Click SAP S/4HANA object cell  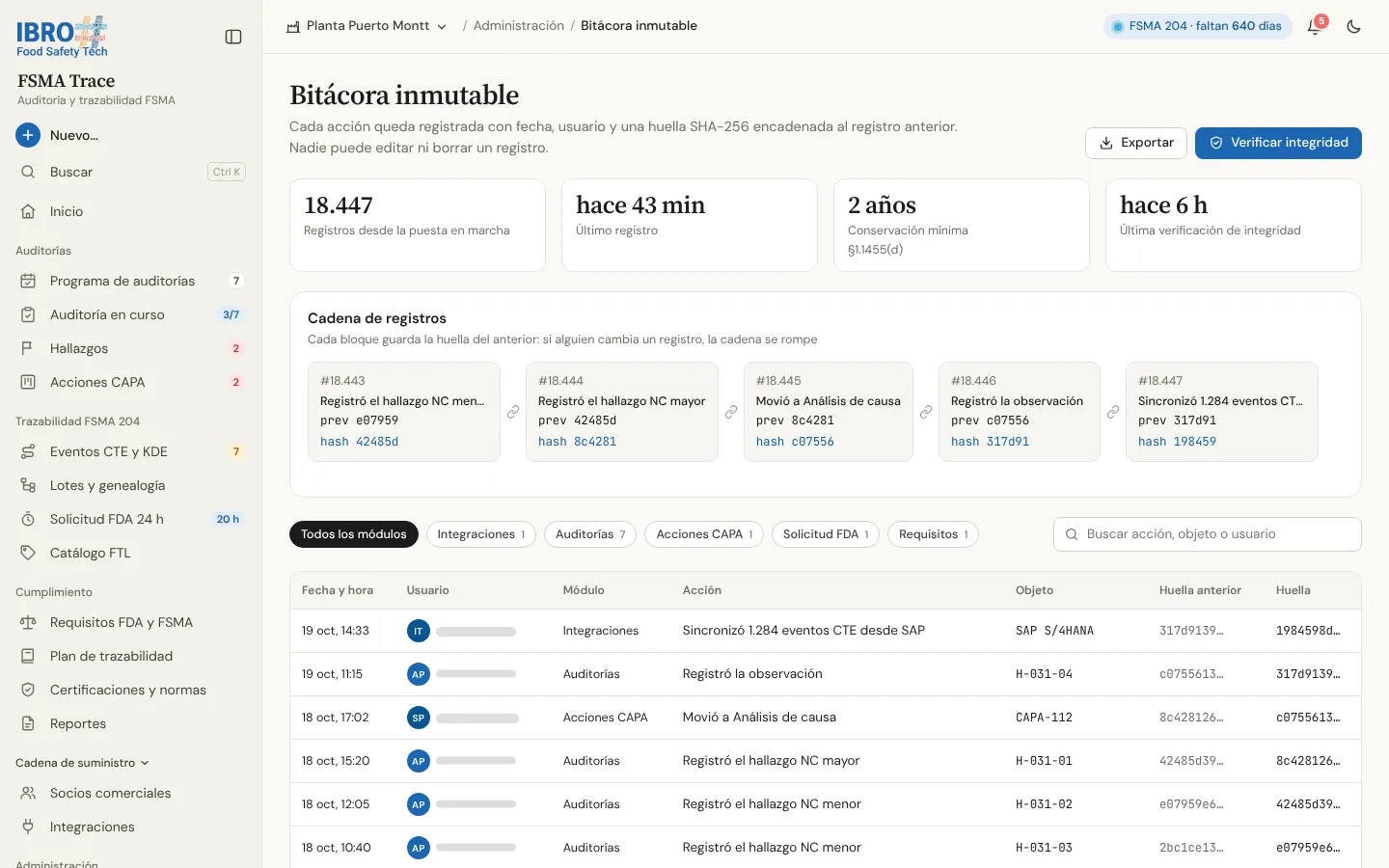click(x=1054, y=631)
